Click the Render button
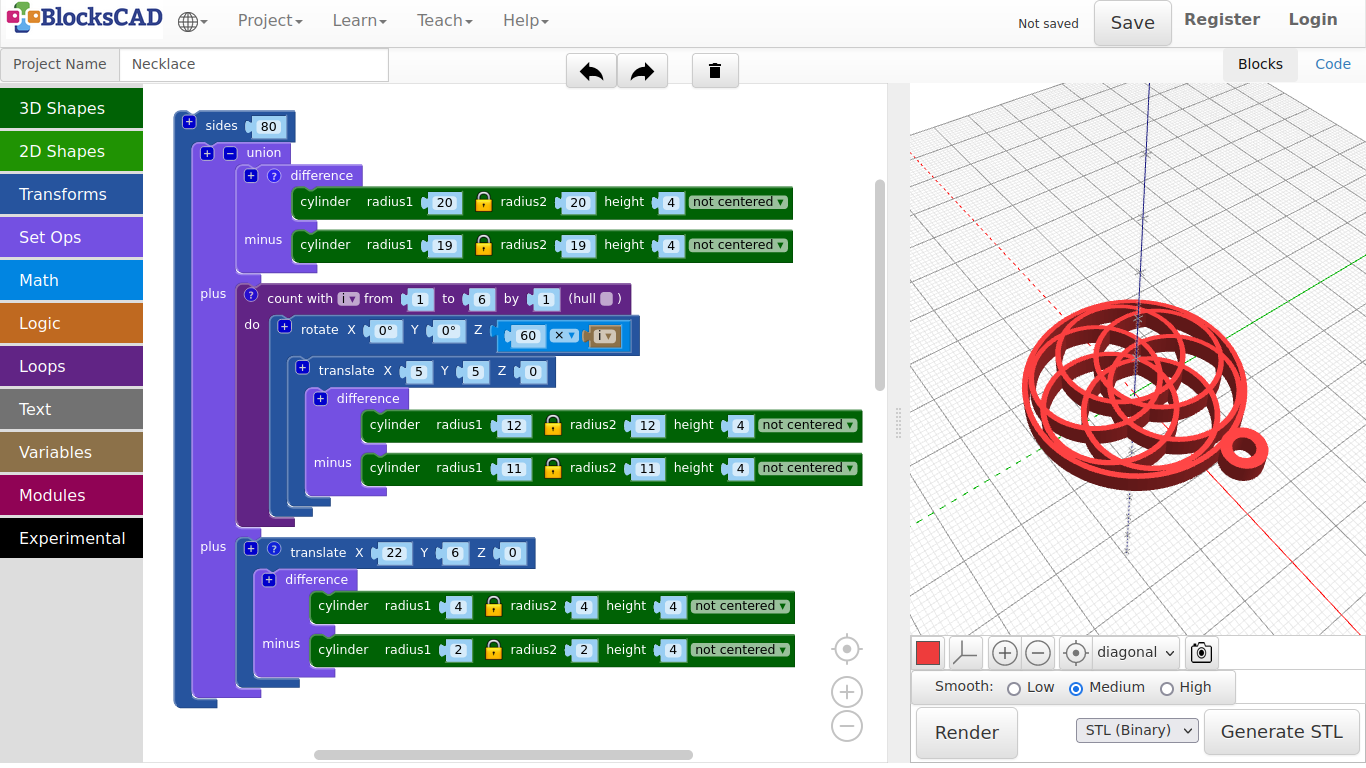Viewport: 1366px width, 768px height. [966, 733]
